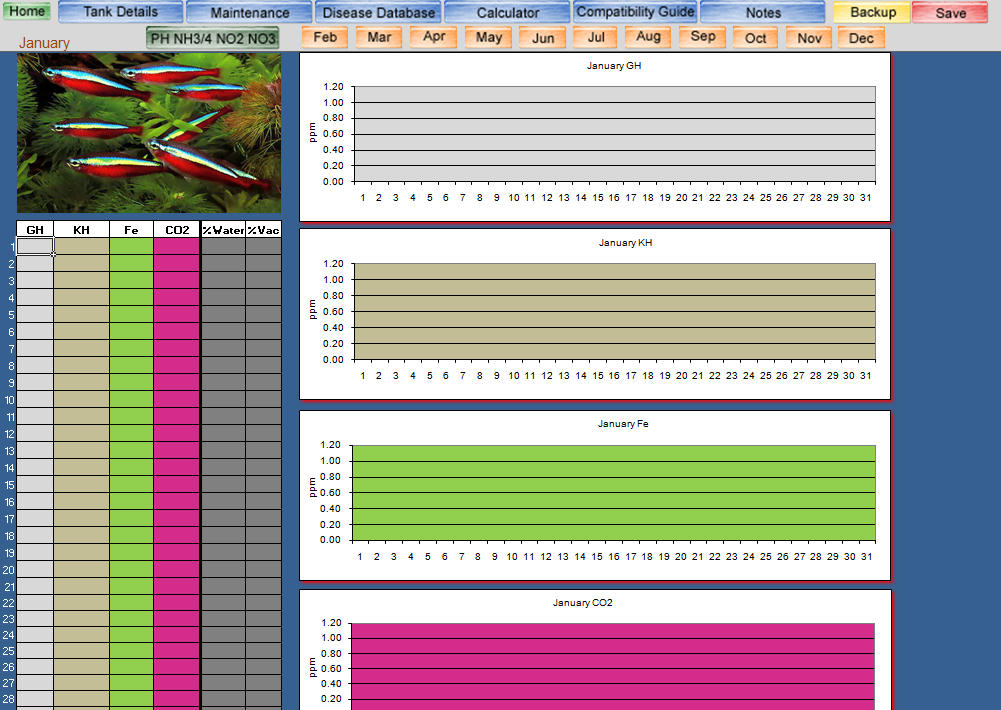Select the CO2 column header
The width and height of the screenshot is (1001, 710).
177,229
